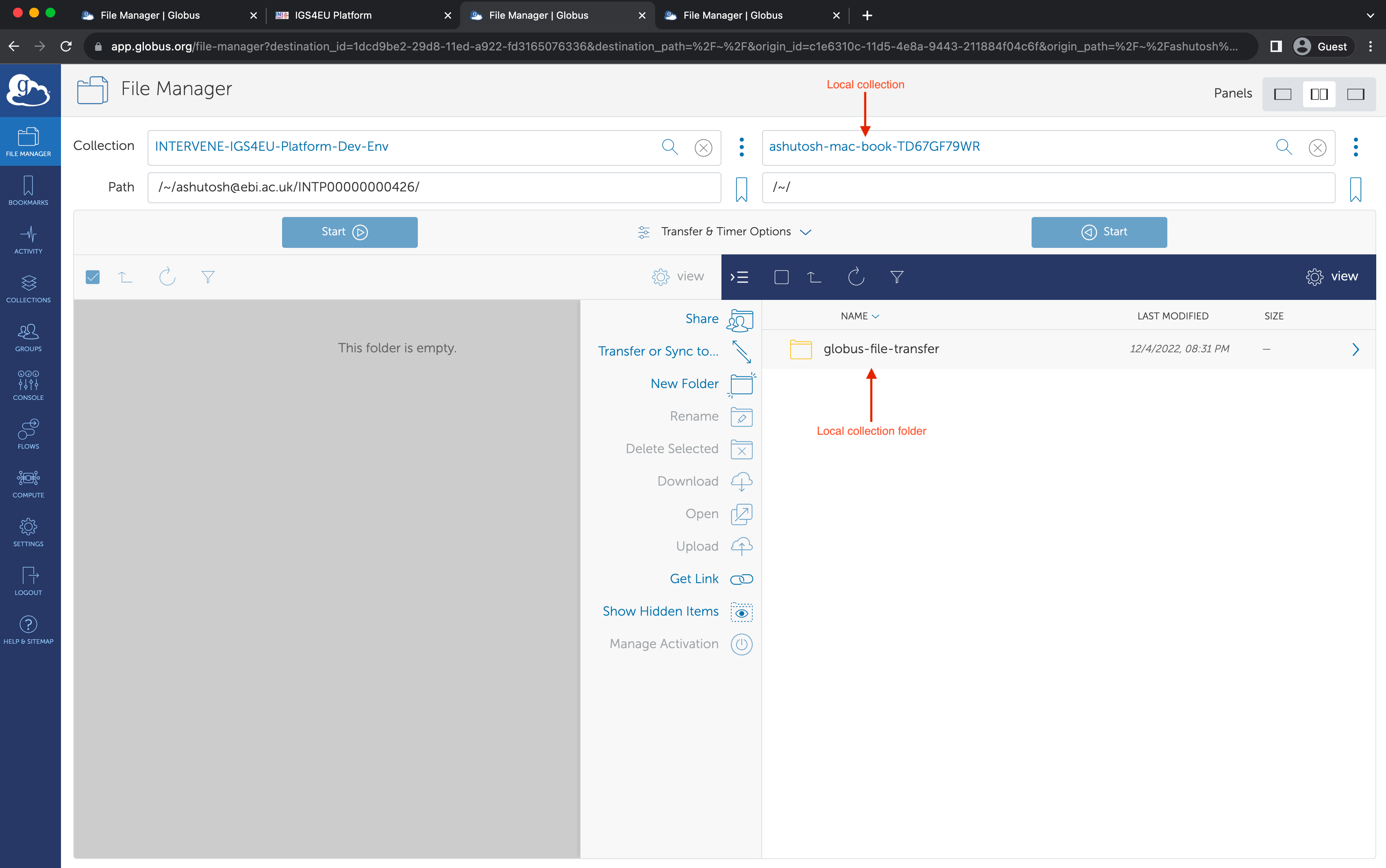
Task: Refresh the right panel file list
Action: click(856, 277)
